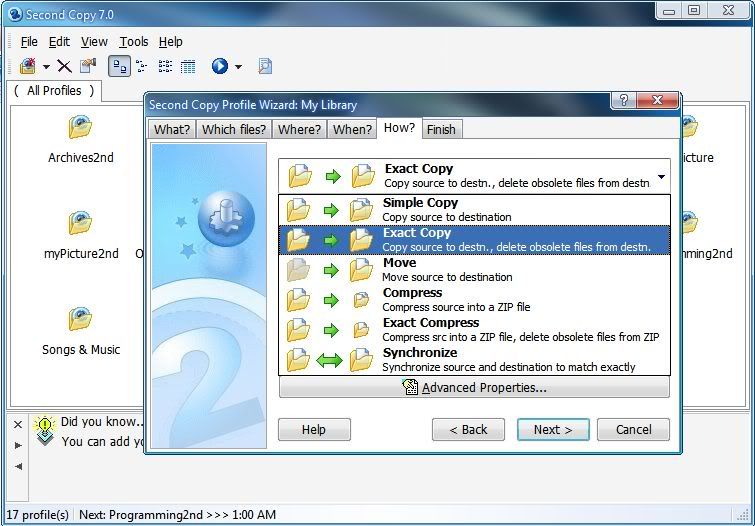Select the myPicture2nd profile icon

coord(80,223)
